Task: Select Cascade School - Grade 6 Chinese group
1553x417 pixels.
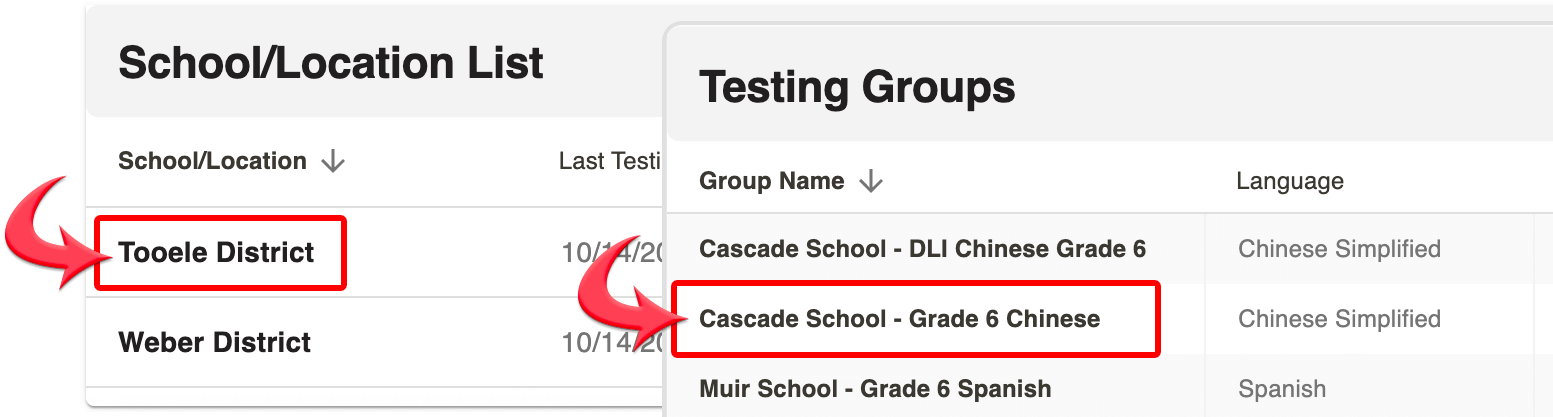Action: (899, 319)
